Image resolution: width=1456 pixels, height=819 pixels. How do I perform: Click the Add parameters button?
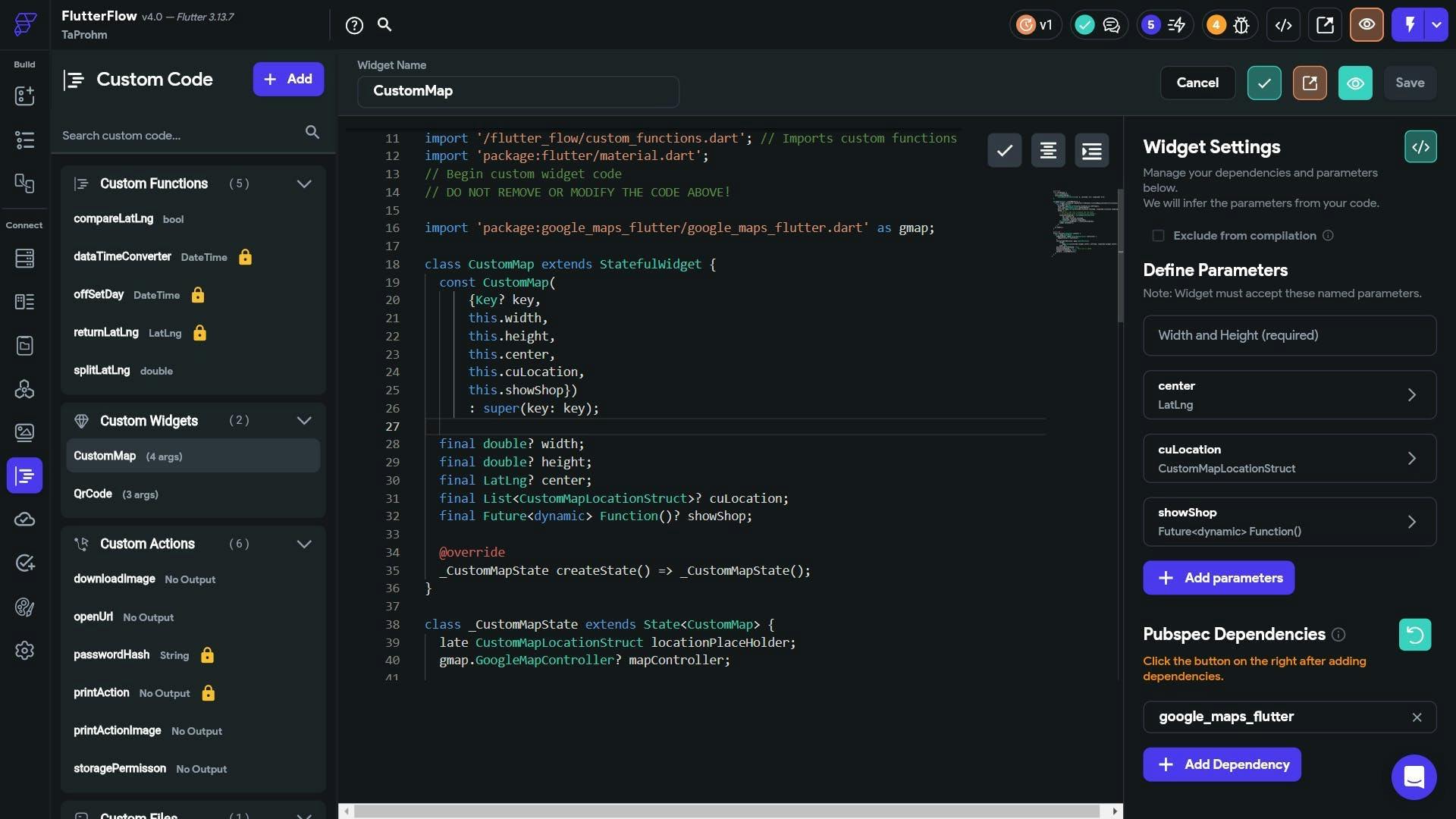[1218, 578]
